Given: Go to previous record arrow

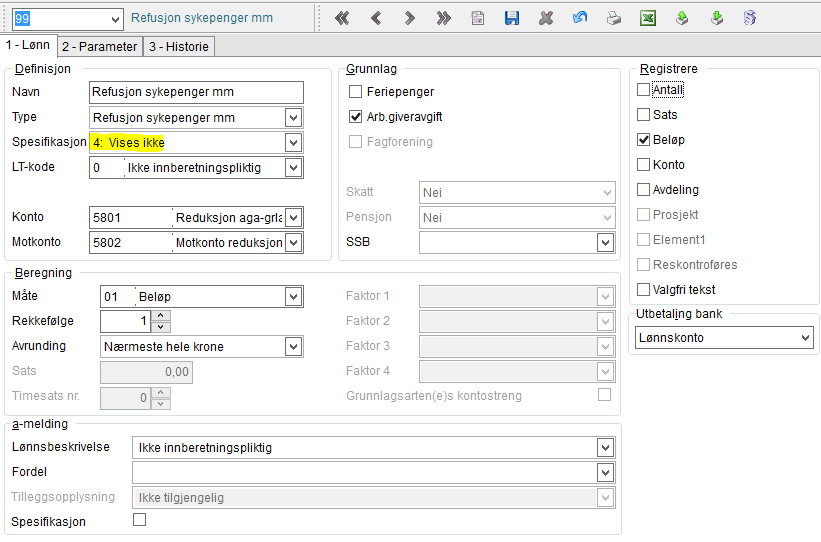Looking at the screenshot, I should coord(375,18).
